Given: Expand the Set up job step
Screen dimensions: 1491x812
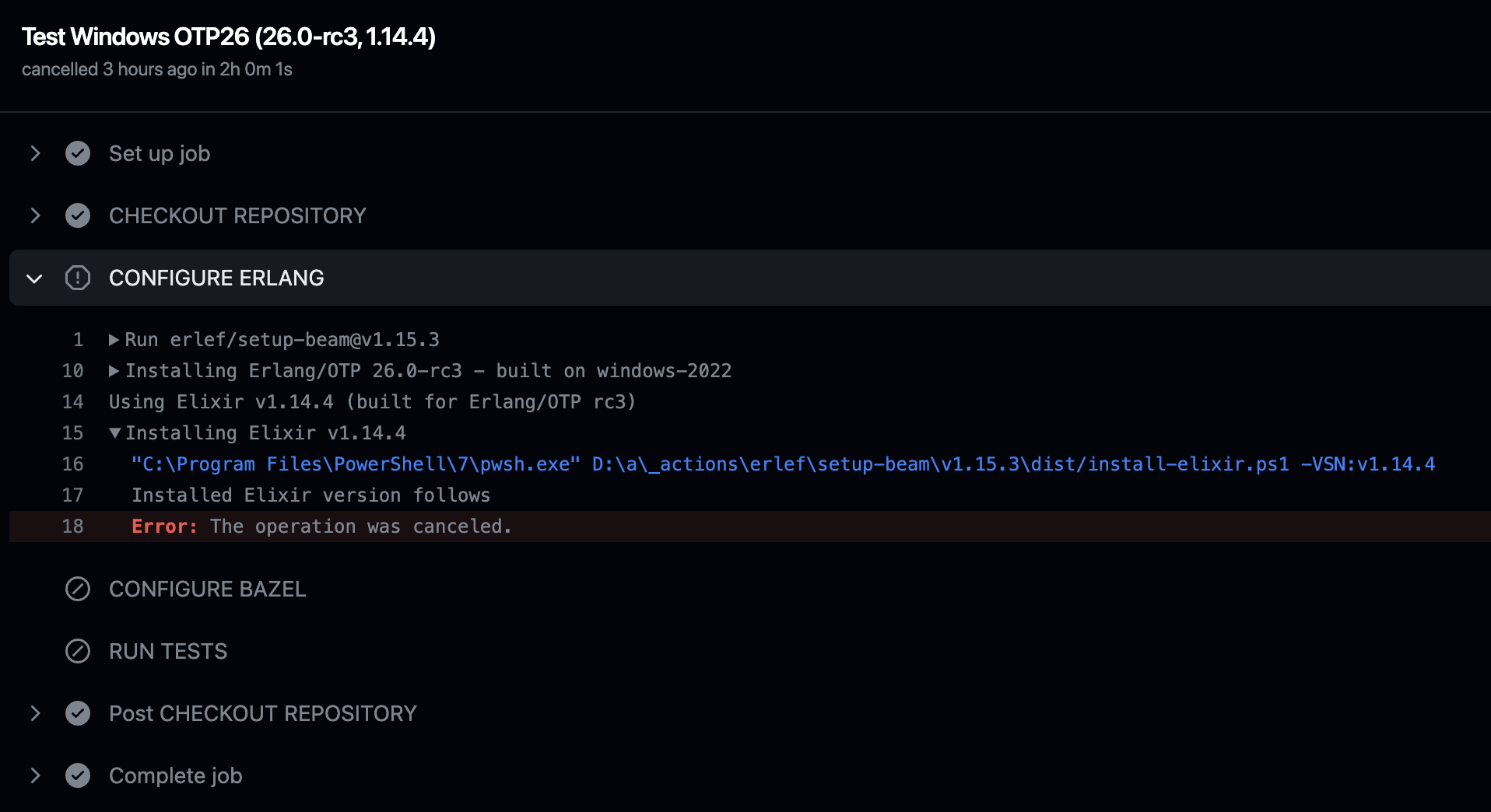Looking at the screenshot, I should coord(34,153).
